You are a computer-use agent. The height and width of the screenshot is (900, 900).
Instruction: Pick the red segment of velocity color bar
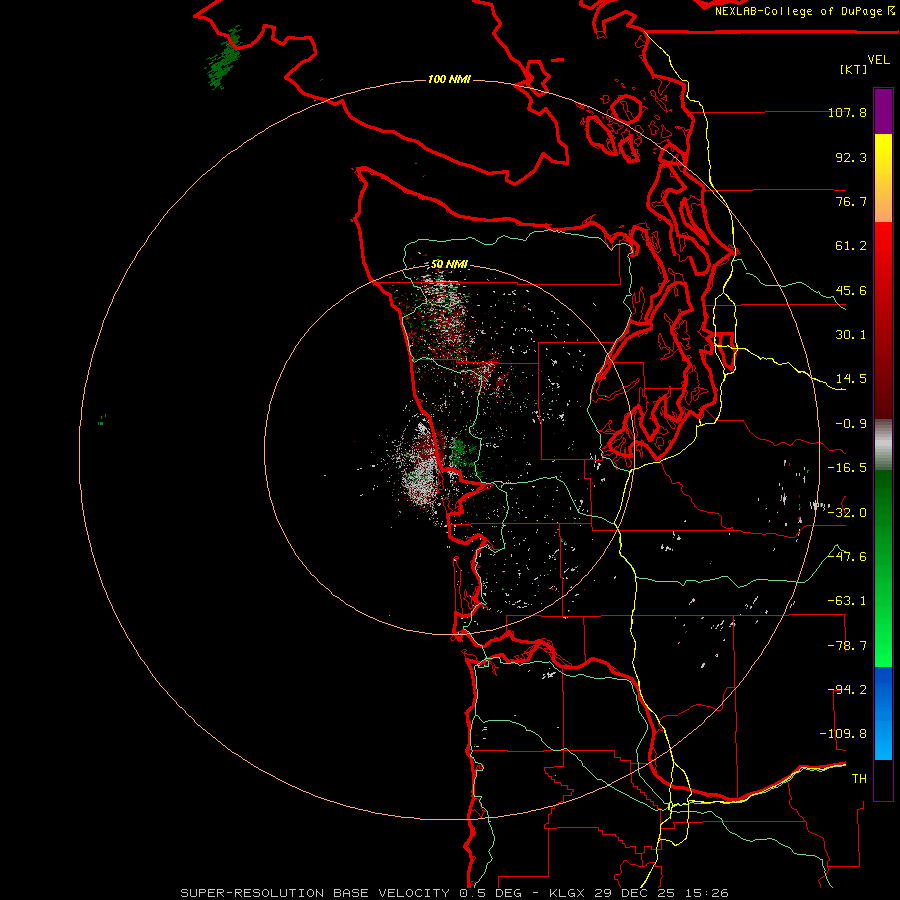pyautogui.click(x=883, y=320)
